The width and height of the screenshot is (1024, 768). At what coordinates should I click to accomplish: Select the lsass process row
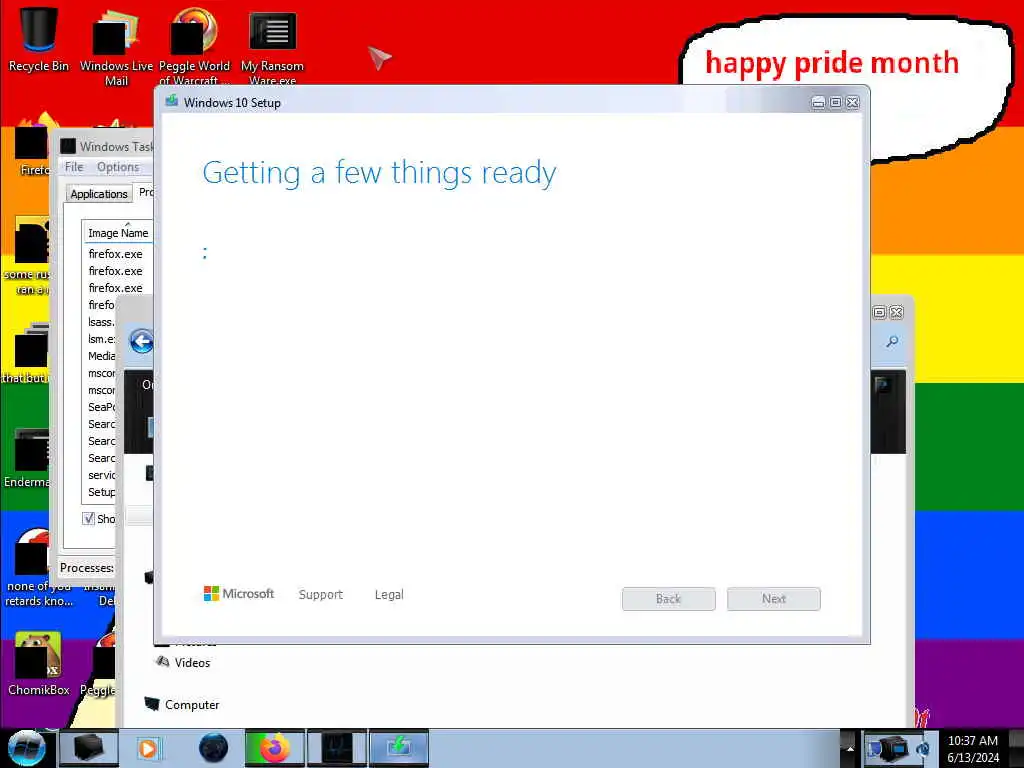(101, 322)
